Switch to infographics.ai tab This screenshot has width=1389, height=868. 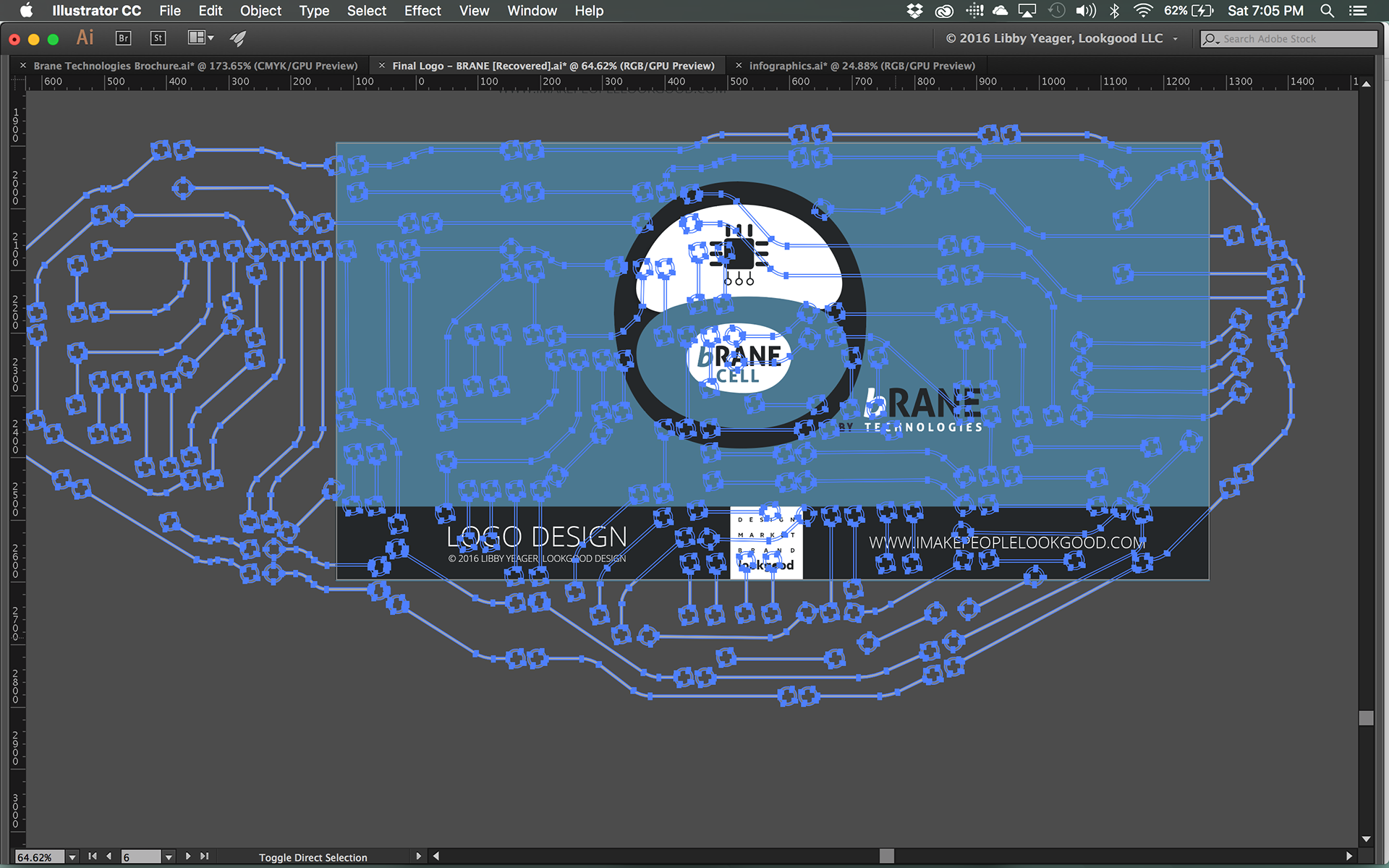pyautogui.click(x=862, y=65)
